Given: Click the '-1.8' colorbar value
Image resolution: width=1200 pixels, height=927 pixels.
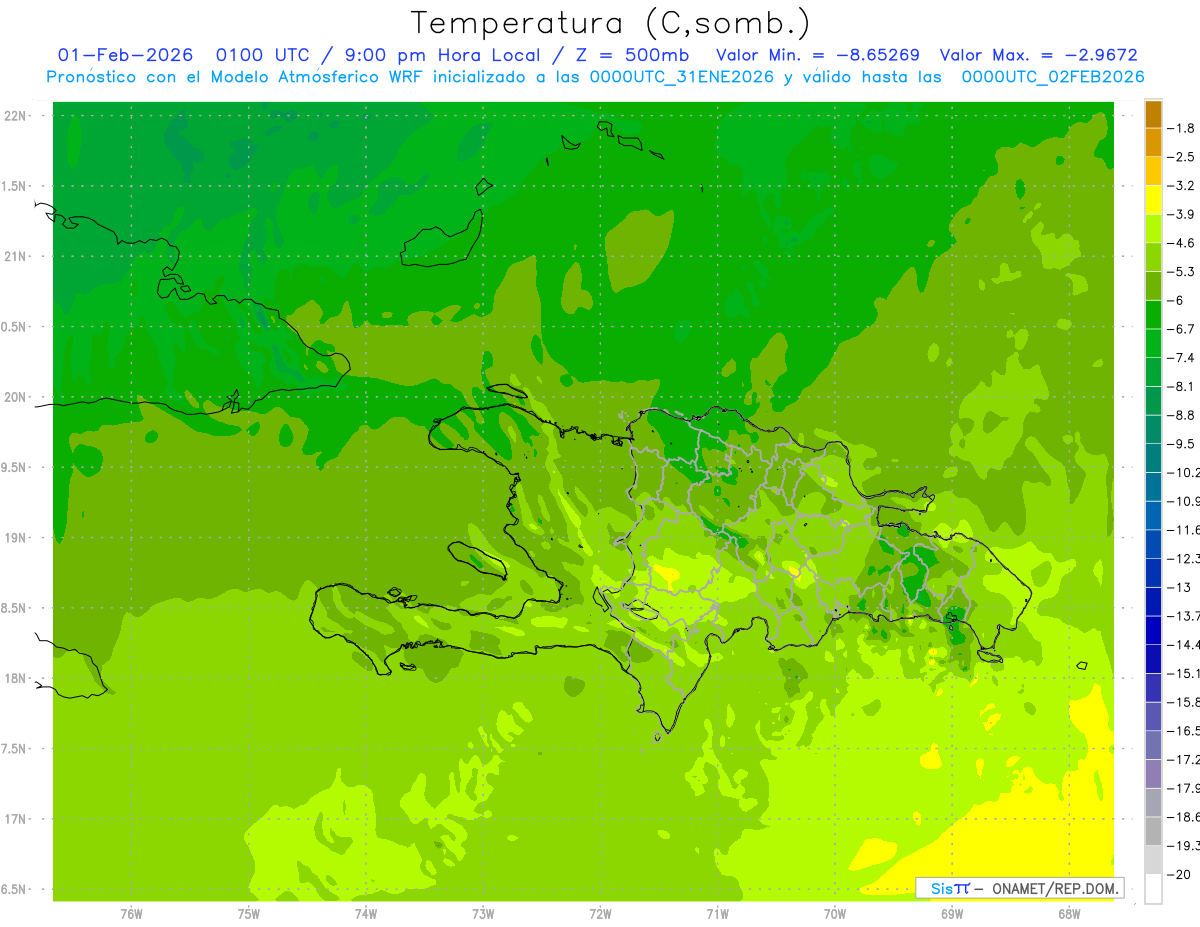Looking at the screenshot, I should (1182, 128).
